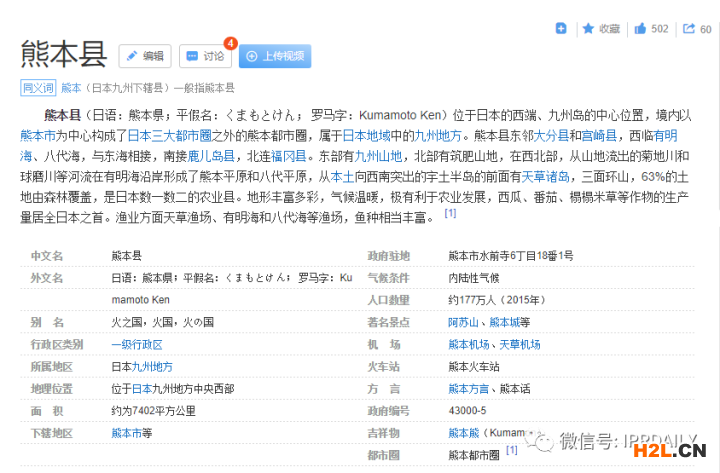Click the blue plus icon at top right
This screenshot has height=473, width=720.
(x=562, y=28)
